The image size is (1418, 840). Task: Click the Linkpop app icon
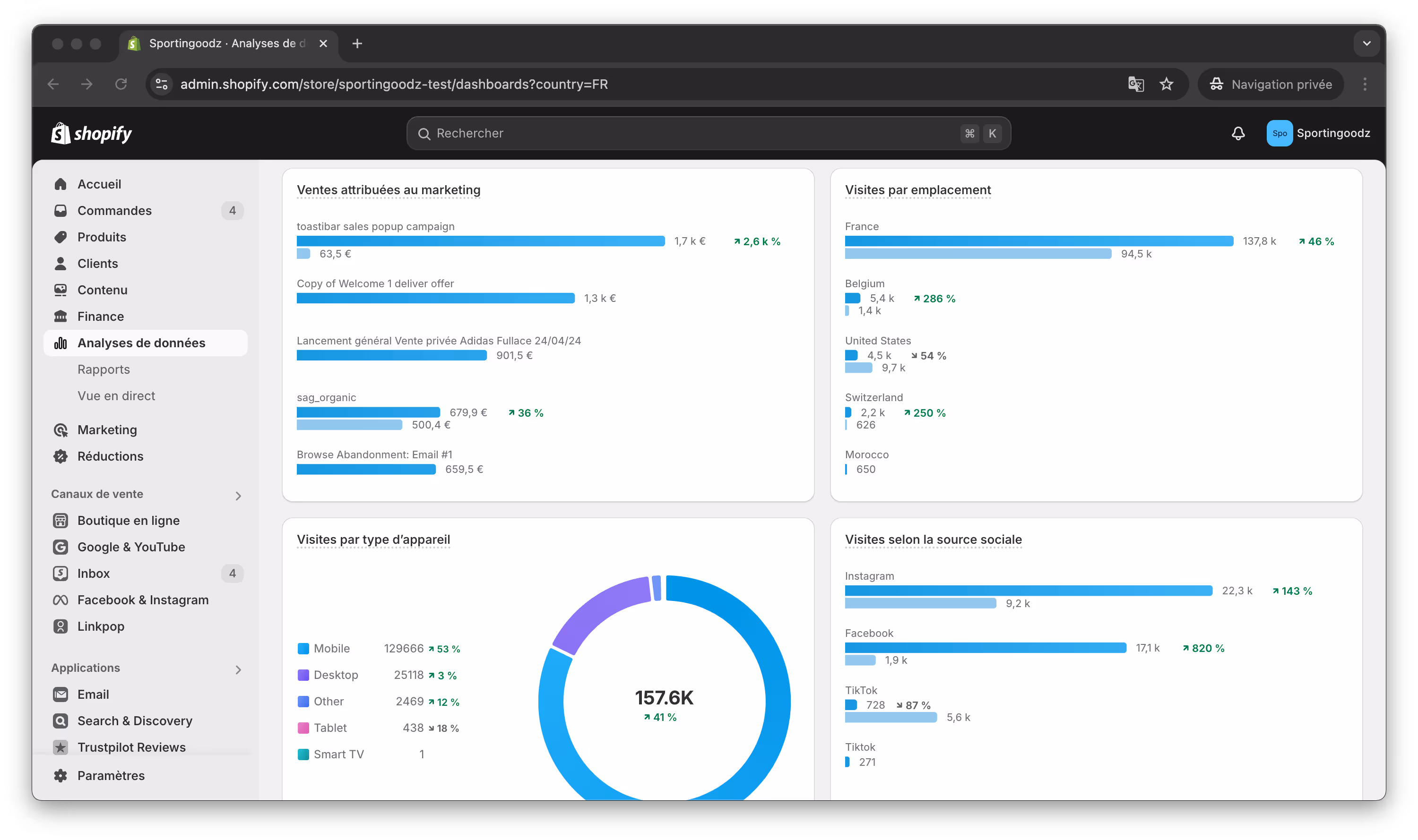[61, 626]
